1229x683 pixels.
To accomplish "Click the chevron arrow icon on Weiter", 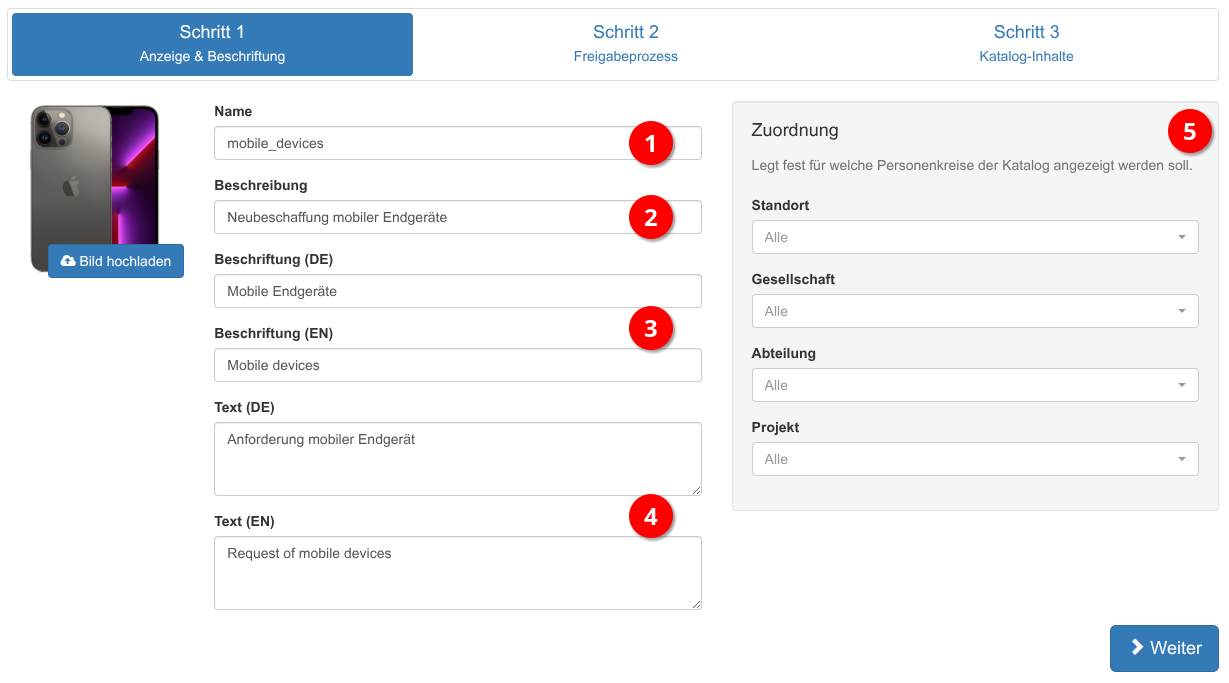I will click(1137, 648).
